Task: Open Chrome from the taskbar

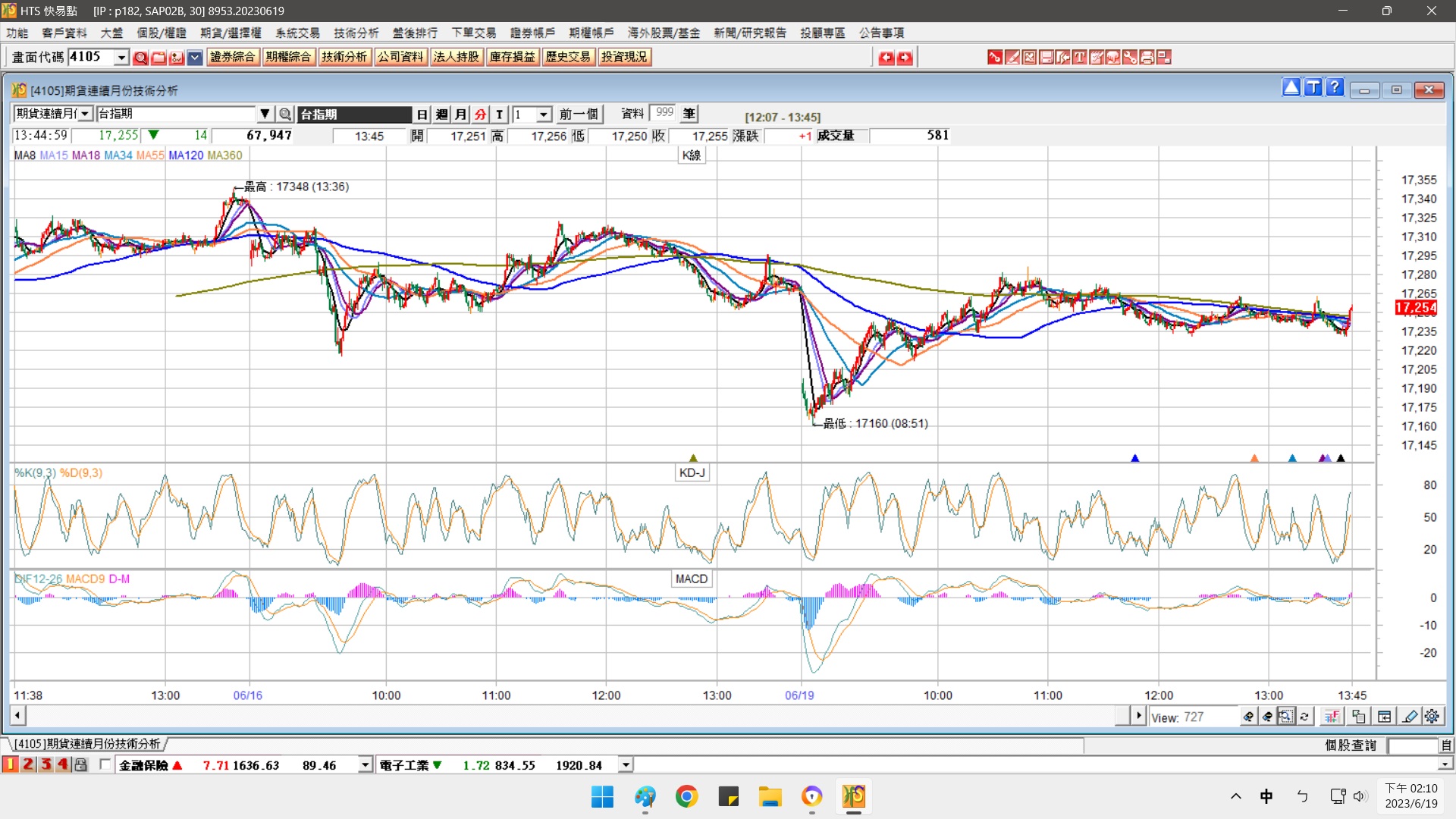Action: (x=686, y=796)
